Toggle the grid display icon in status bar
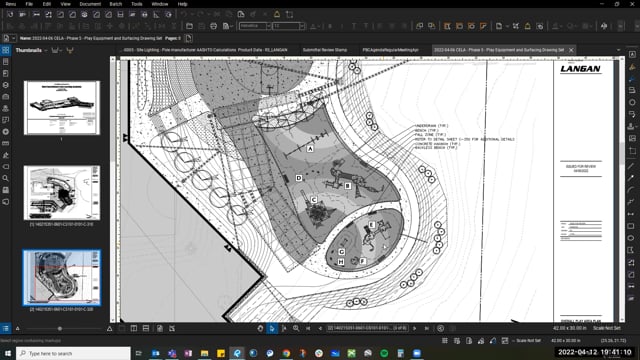 coord(445,340)
